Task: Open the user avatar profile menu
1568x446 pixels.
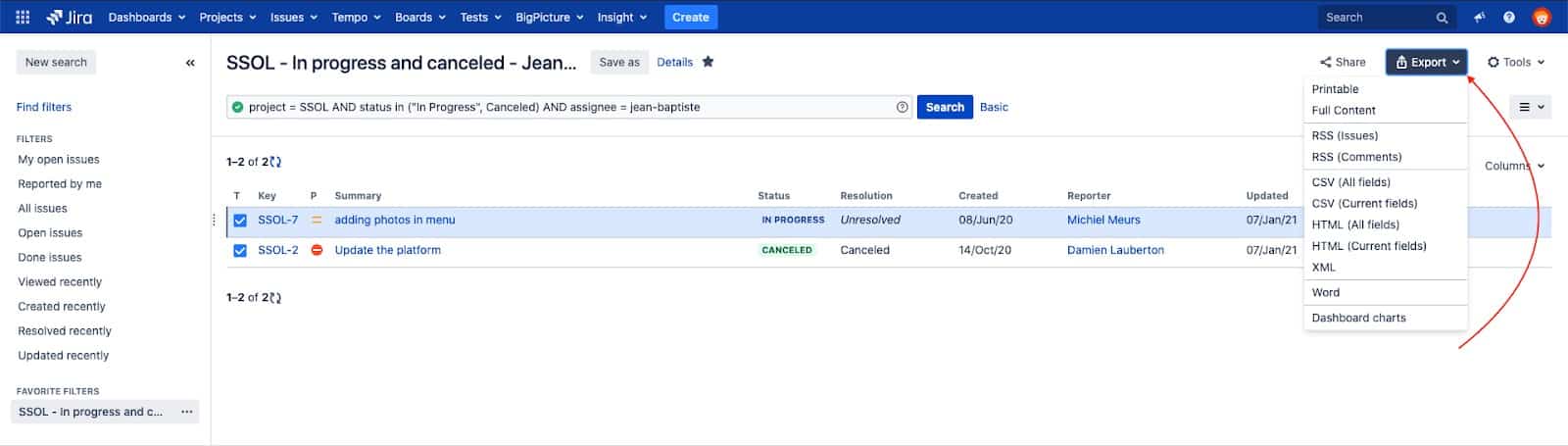Action: click(x=1542, y=18)
